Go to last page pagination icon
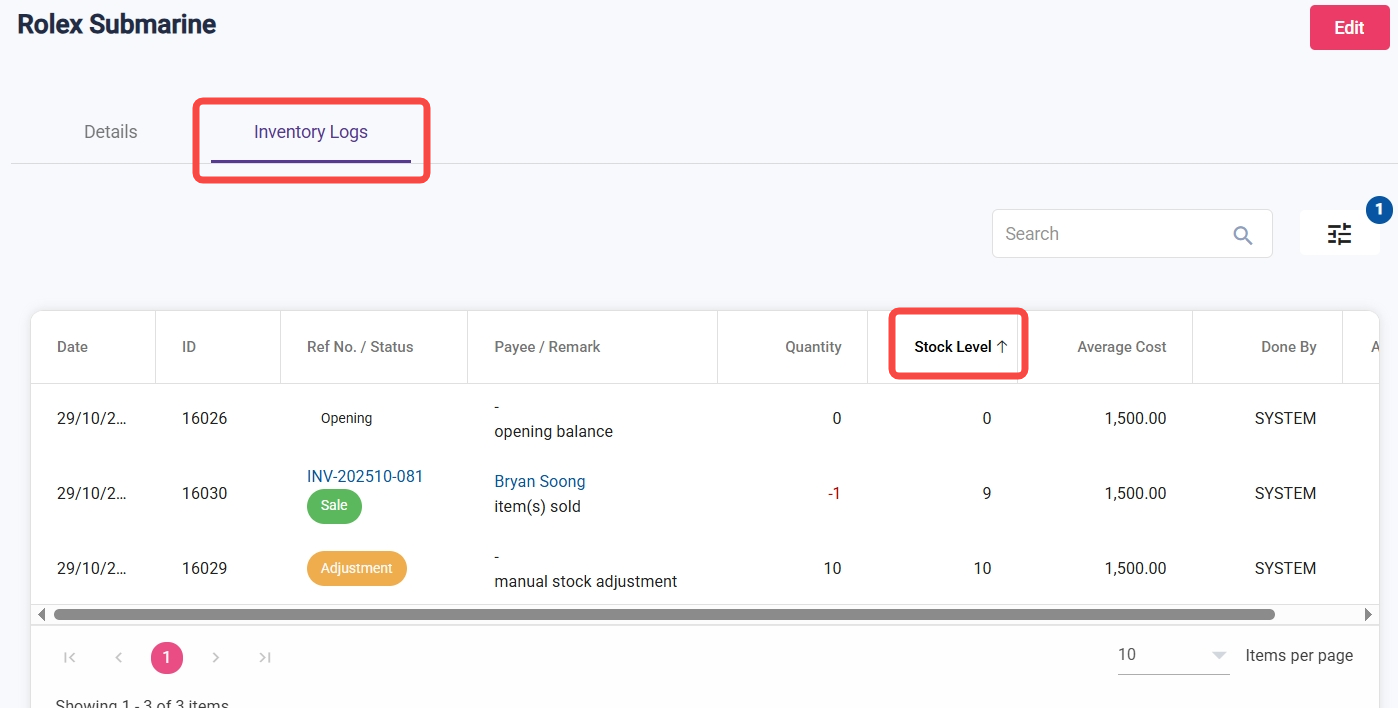The image size is (1398, 708). click(265, 657)
